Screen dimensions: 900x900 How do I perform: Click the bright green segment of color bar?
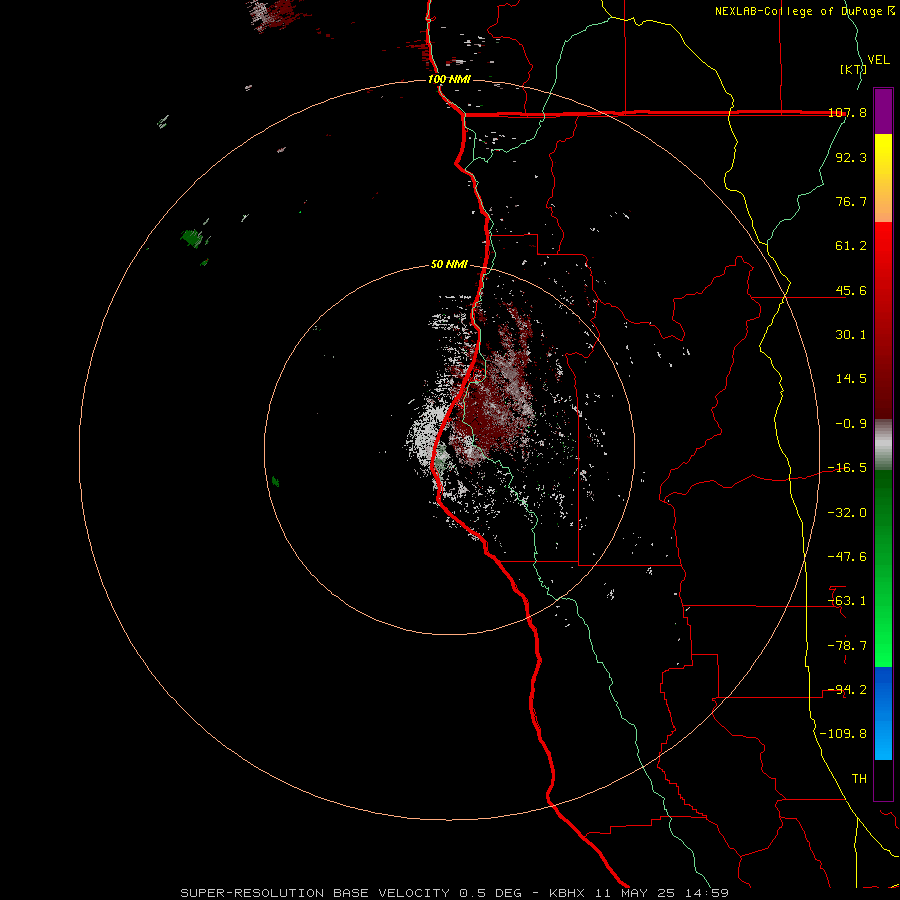click(x=883, y=643)
